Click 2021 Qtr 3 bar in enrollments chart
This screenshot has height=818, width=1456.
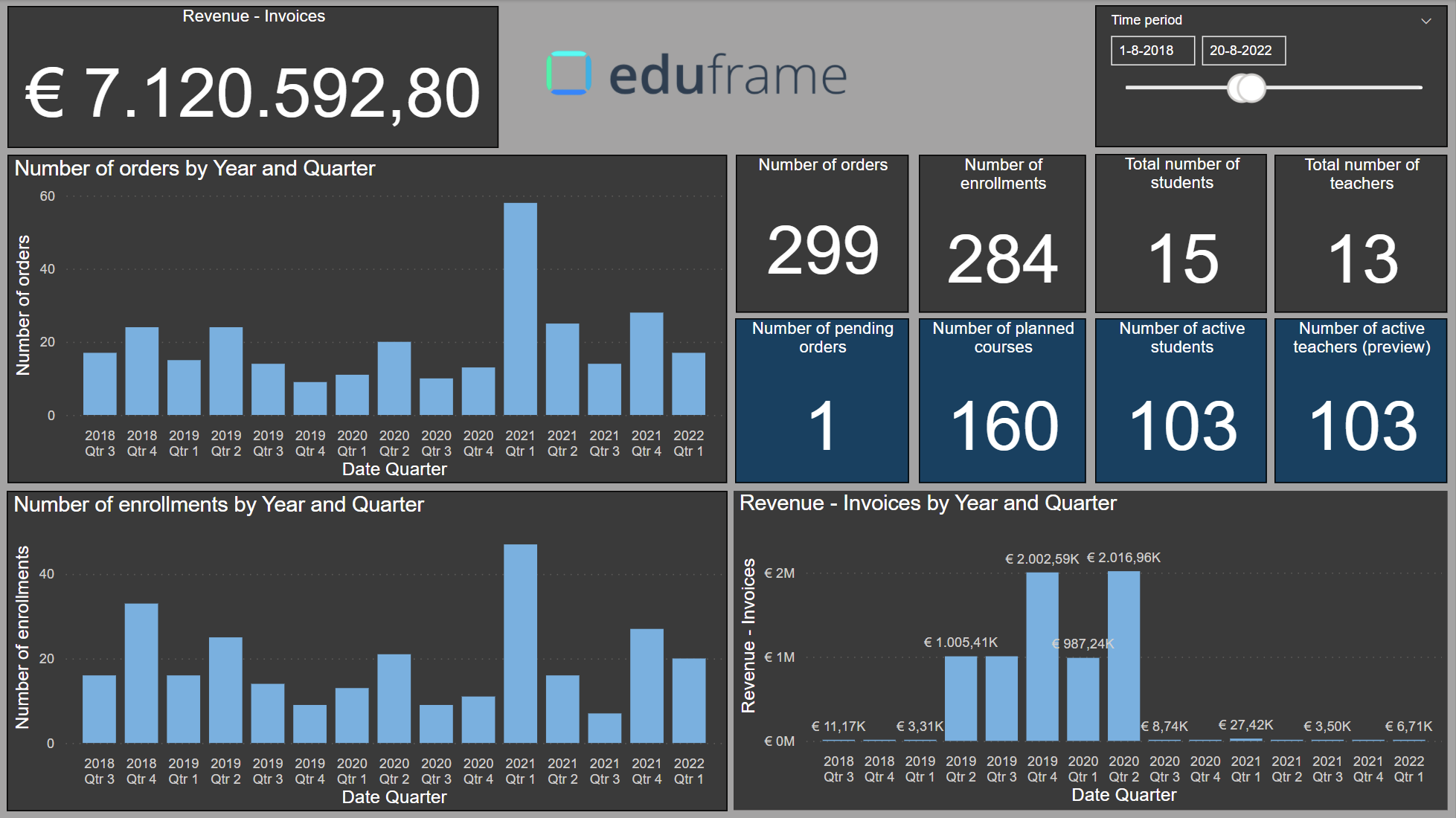[605, 728]
